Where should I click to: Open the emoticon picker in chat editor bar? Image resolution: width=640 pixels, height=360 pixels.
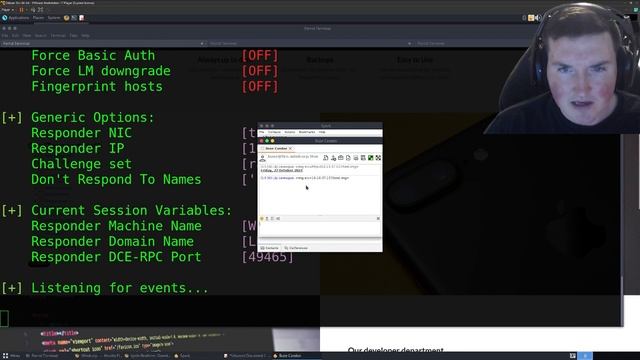[x=262, y=219]
